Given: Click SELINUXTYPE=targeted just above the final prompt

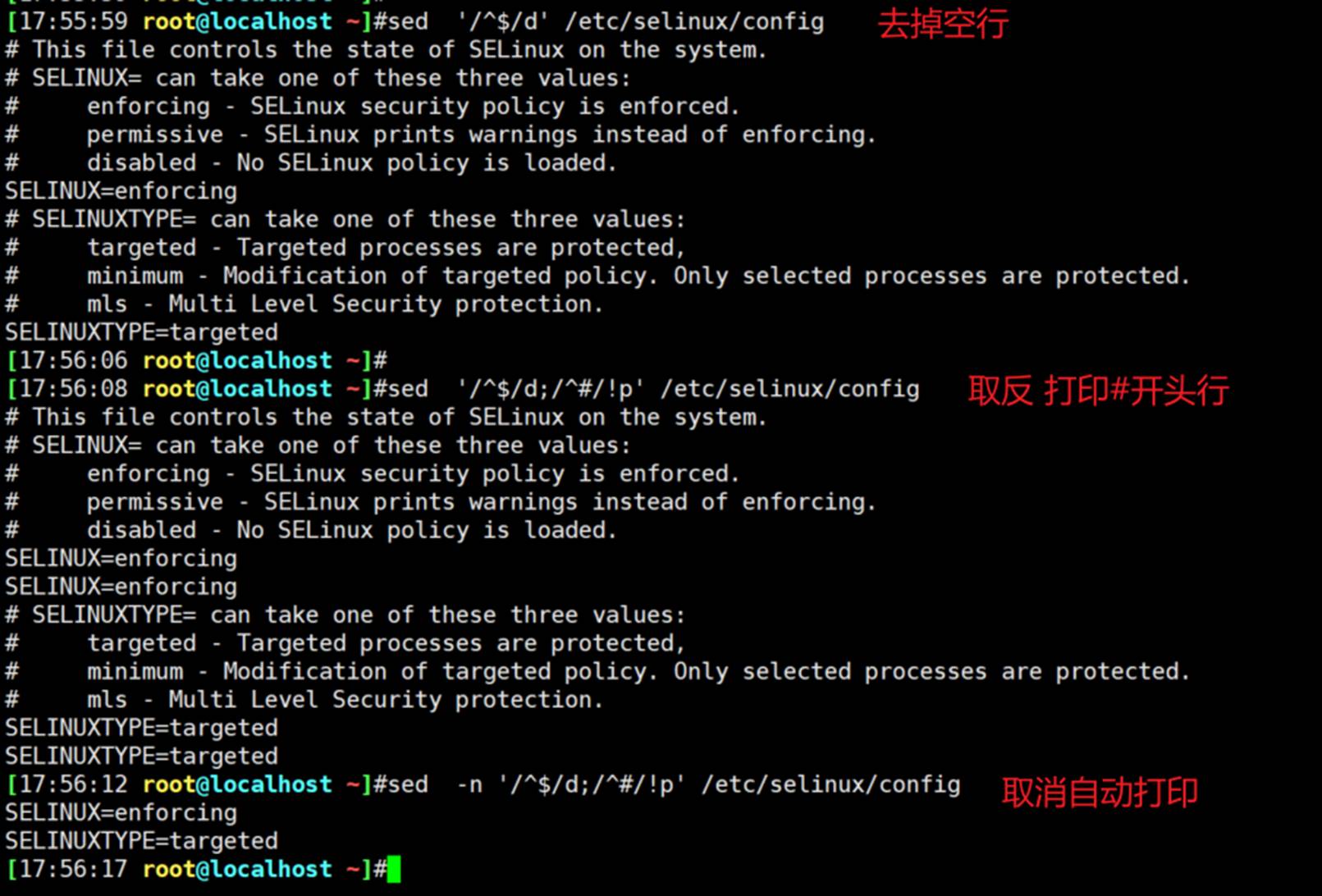Looking at the screenshot, I should tap(141, 841).
